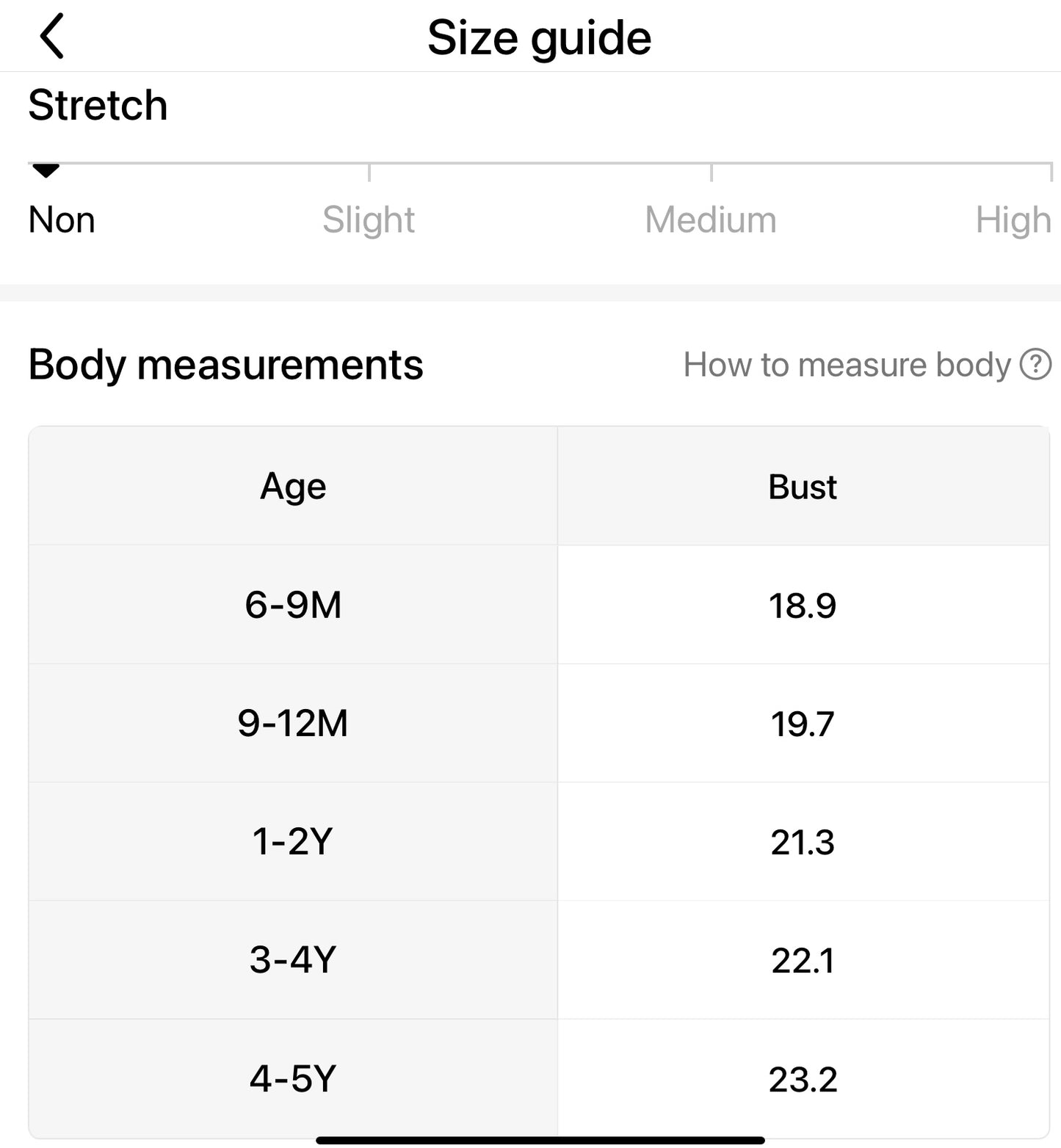Choose the Medium stretch label
1061x1148 pixels.
click(710, 219)
